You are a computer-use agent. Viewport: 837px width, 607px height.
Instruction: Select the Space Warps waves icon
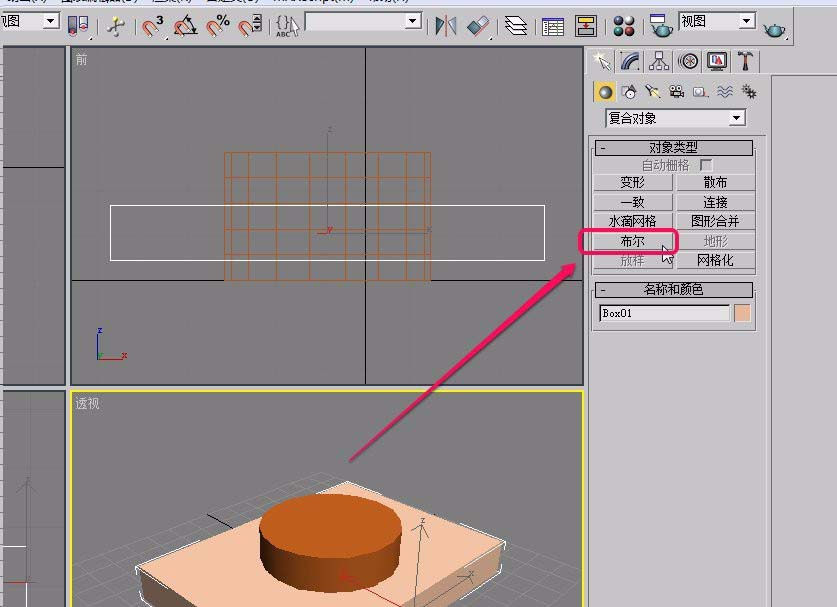click(x=724, y=92)
